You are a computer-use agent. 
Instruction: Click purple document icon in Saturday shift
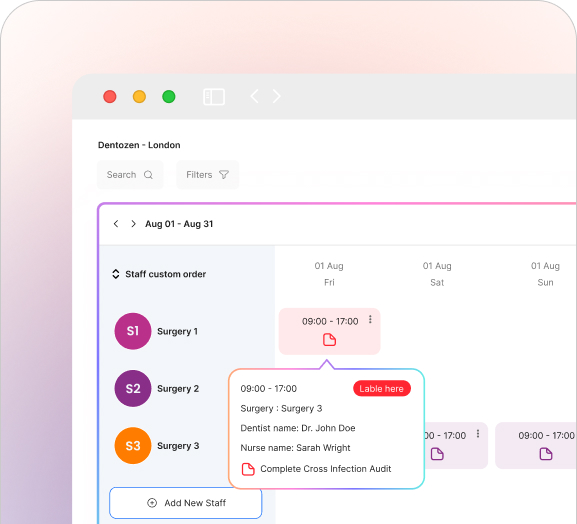[x=437, y=454]
